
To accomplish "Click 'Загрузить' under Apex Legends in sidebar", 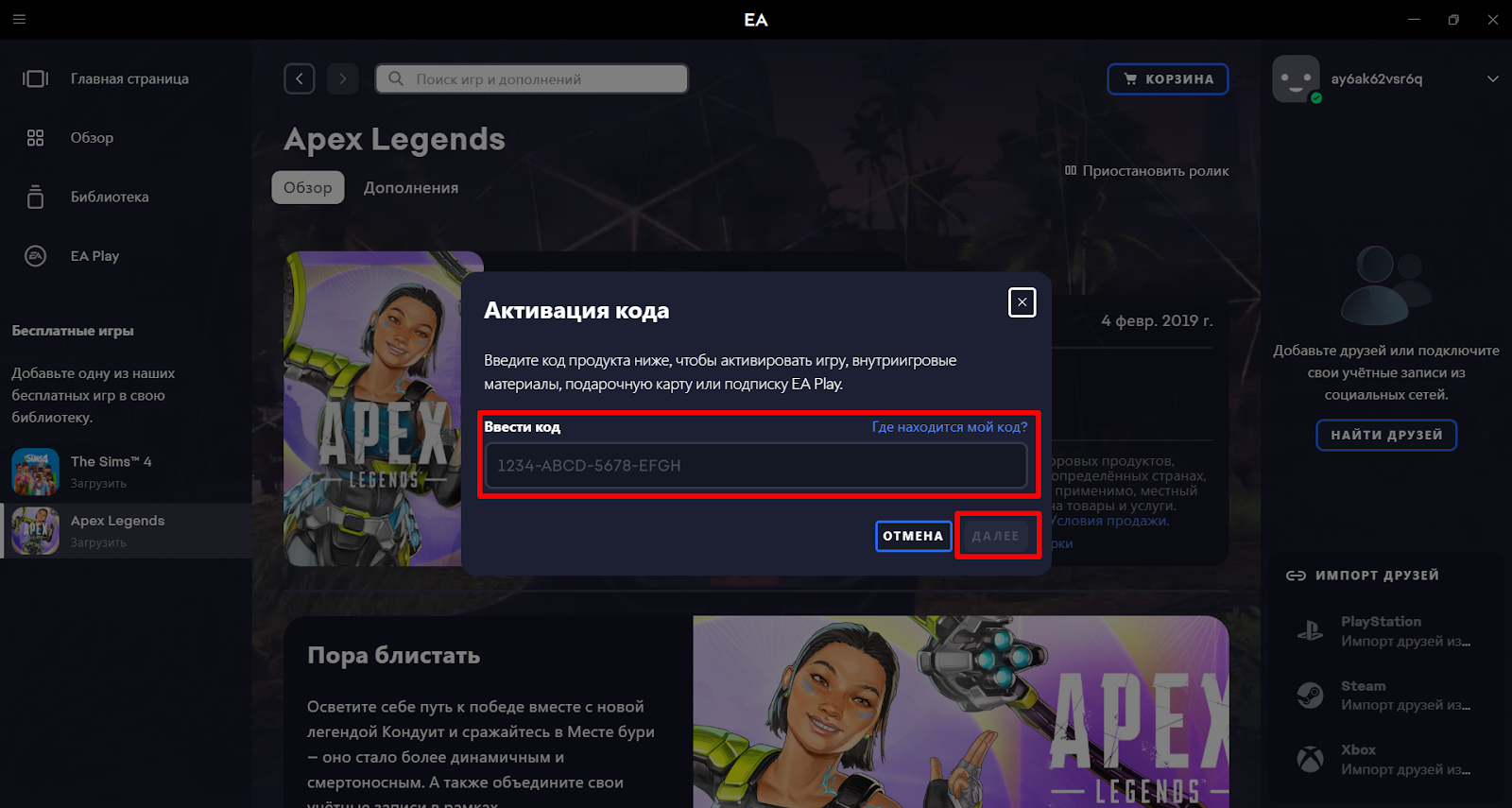I will (x=98, y=542).
